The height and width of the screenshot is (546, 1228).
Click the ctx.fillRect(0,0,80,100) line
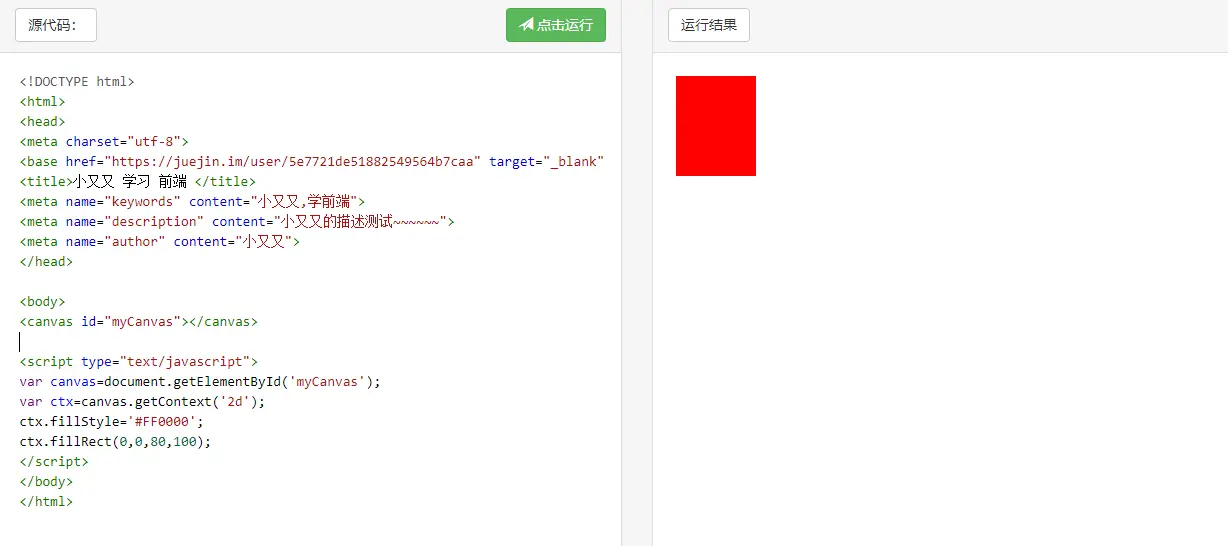(116, 442)
